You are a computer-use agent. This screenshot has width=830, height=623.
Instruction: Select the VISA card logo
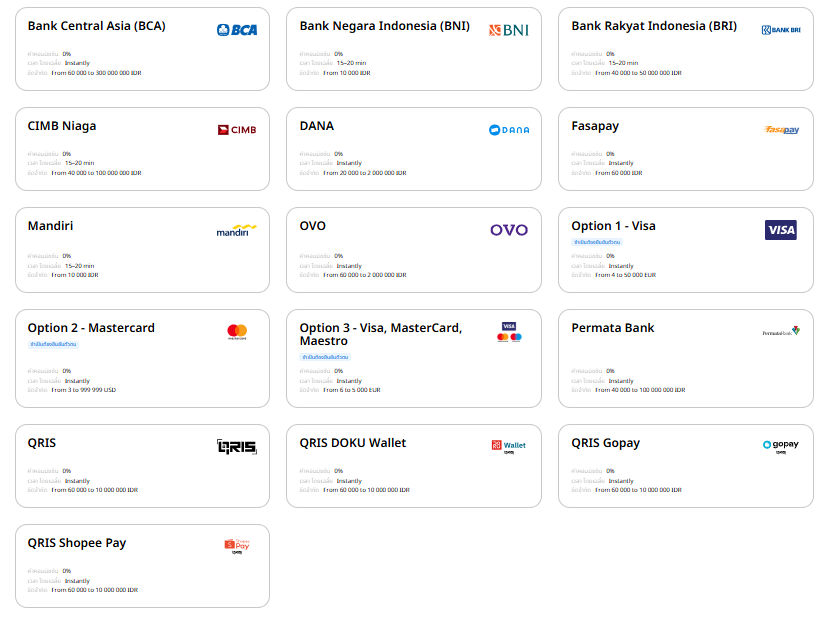click(781, 230)
